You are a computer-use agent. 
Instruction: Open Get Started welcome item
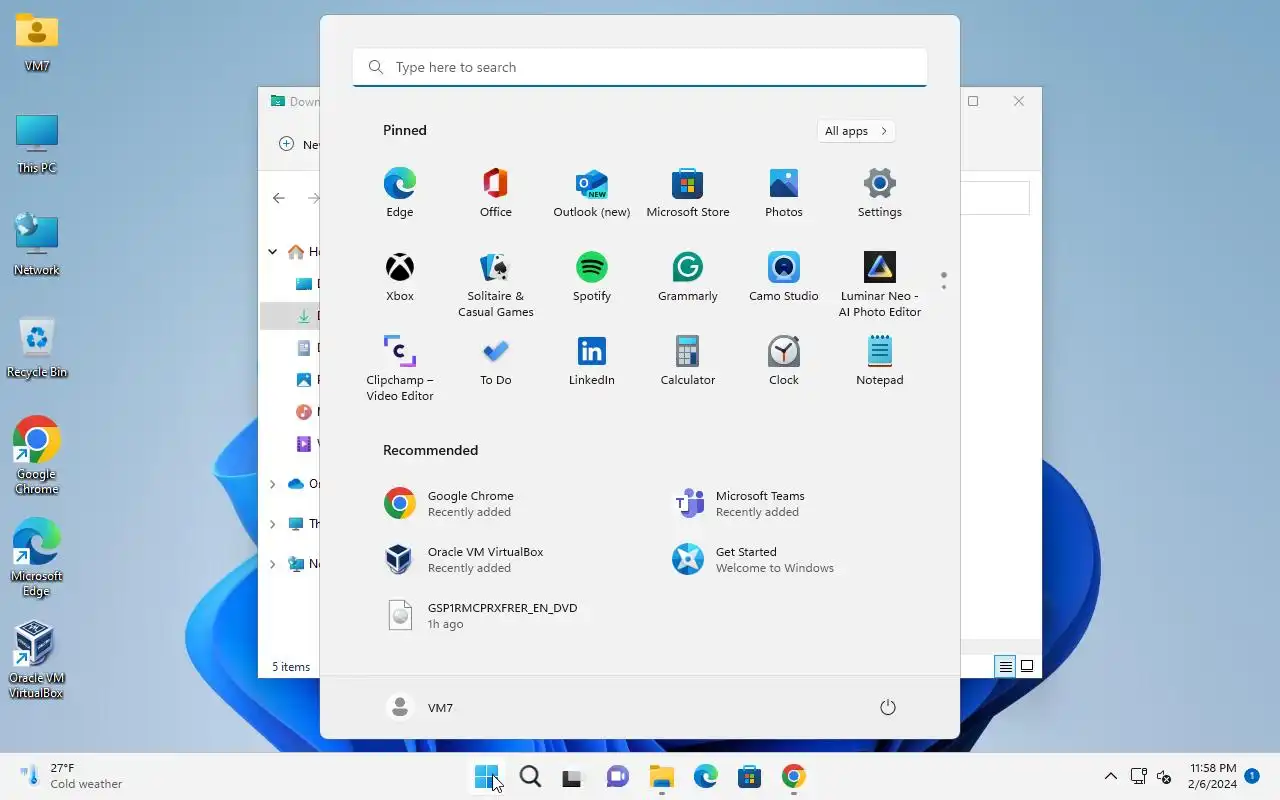click(x=783, y=559)
